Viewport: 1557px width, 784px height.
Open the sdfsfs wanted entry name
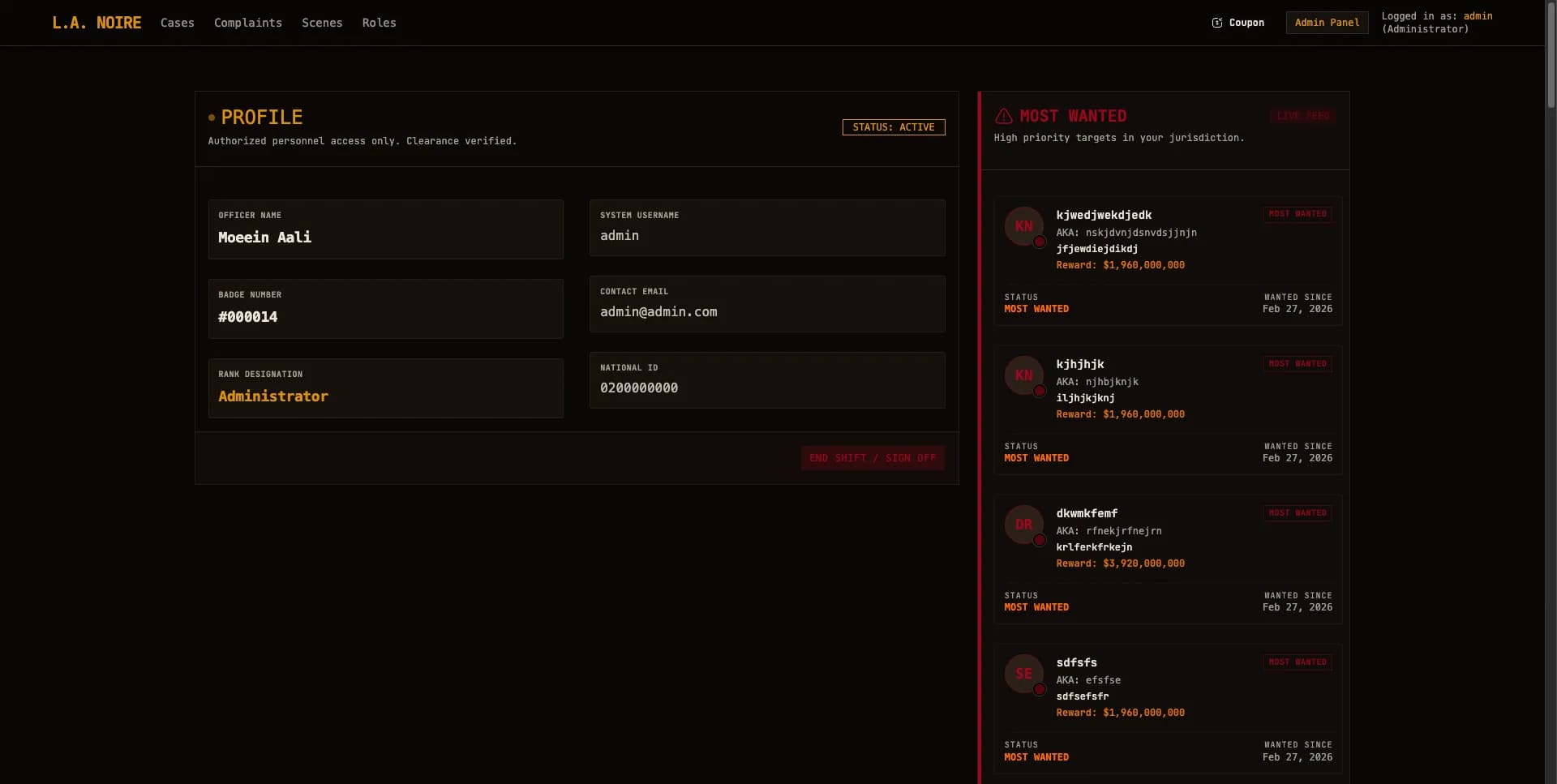point(1076,662)
